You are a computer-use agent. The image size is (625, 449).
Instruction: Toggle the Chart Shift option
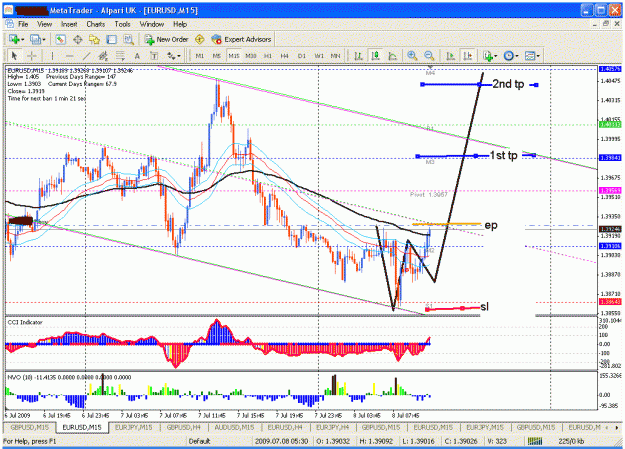click(468, 56)
